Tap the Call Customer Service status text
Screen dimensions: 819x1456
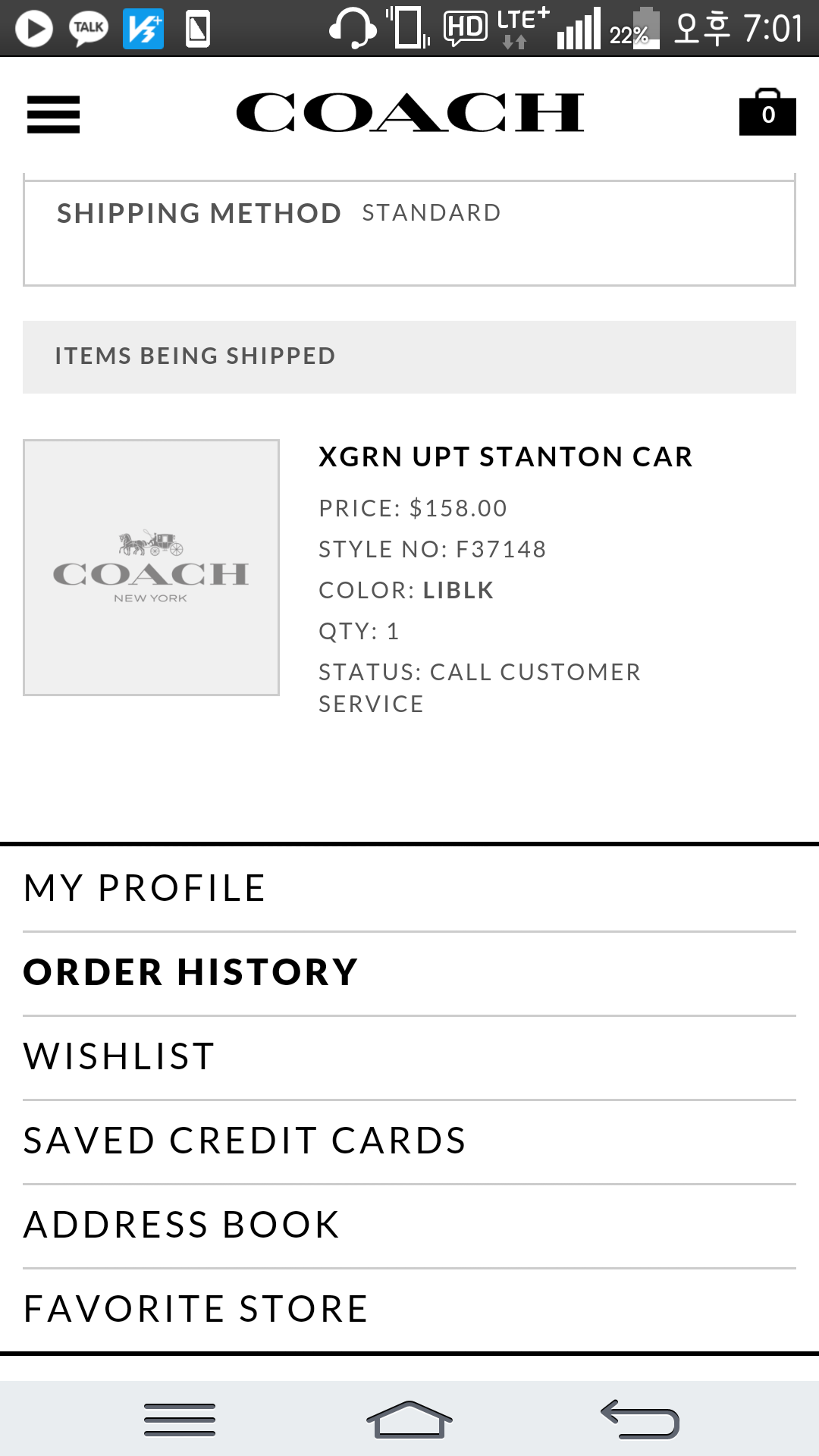point(479,688)
